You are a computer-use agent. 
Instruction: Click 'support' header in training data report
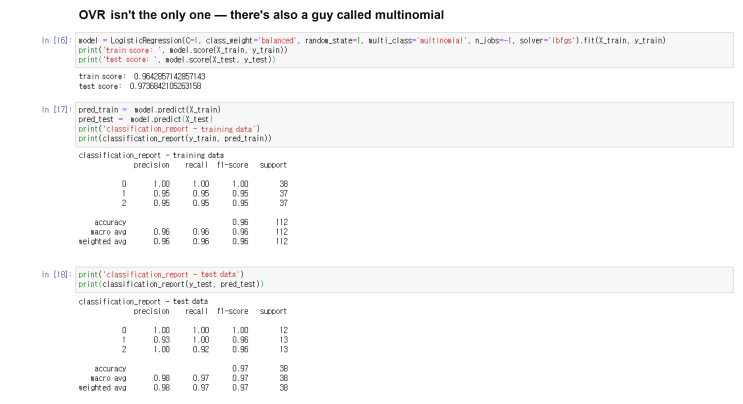coord(273,165)
